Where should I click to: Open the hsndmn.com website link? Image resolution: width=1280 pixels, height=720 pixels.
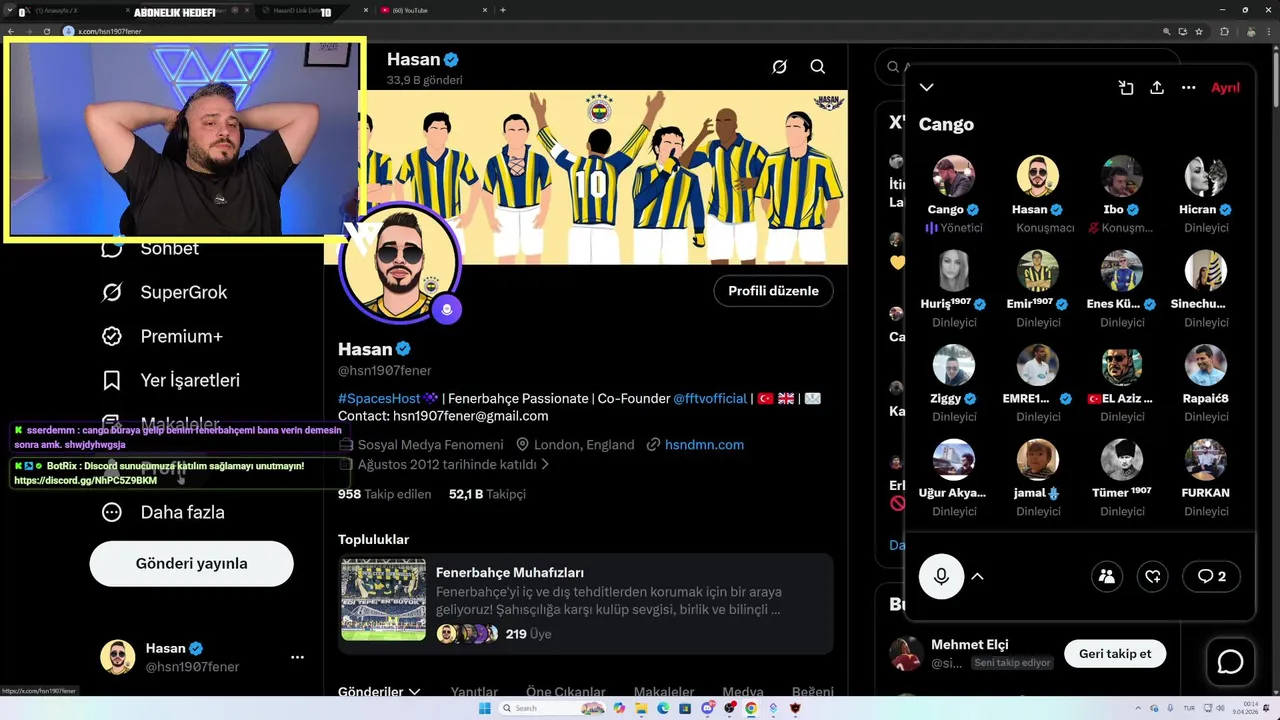(x=704, y=444)
